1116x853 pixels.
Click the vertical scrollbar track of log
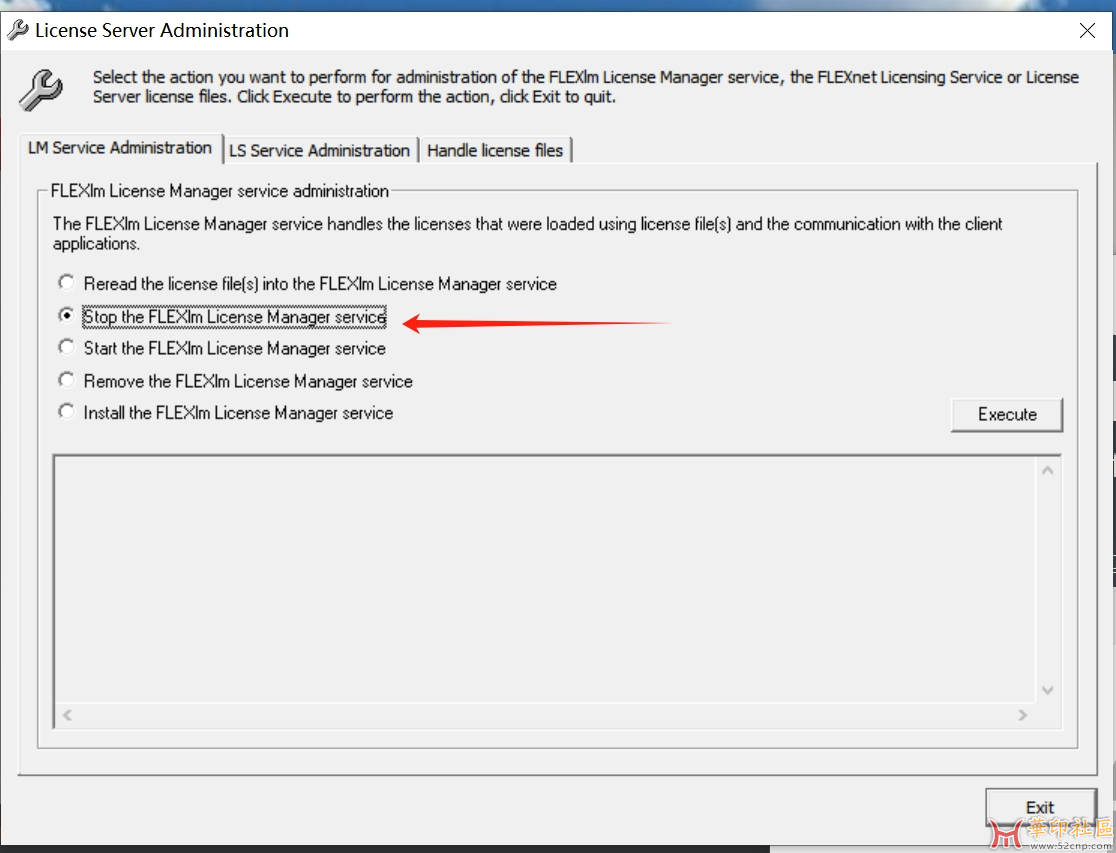pos(1048,580)
